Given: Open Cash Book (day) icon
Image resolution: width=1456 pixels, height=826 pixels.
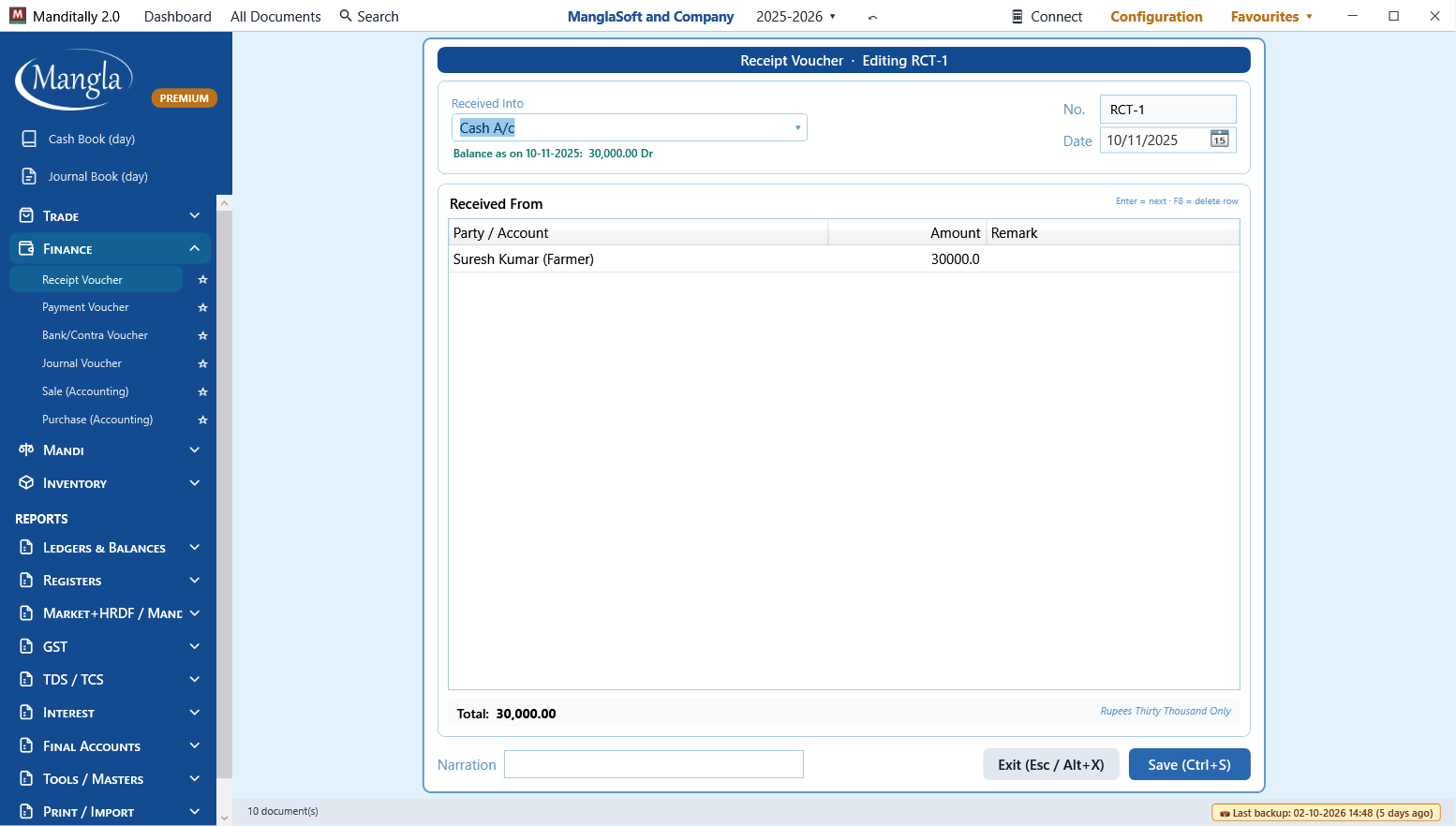Looking at the screenshot, I should (29, 139).
